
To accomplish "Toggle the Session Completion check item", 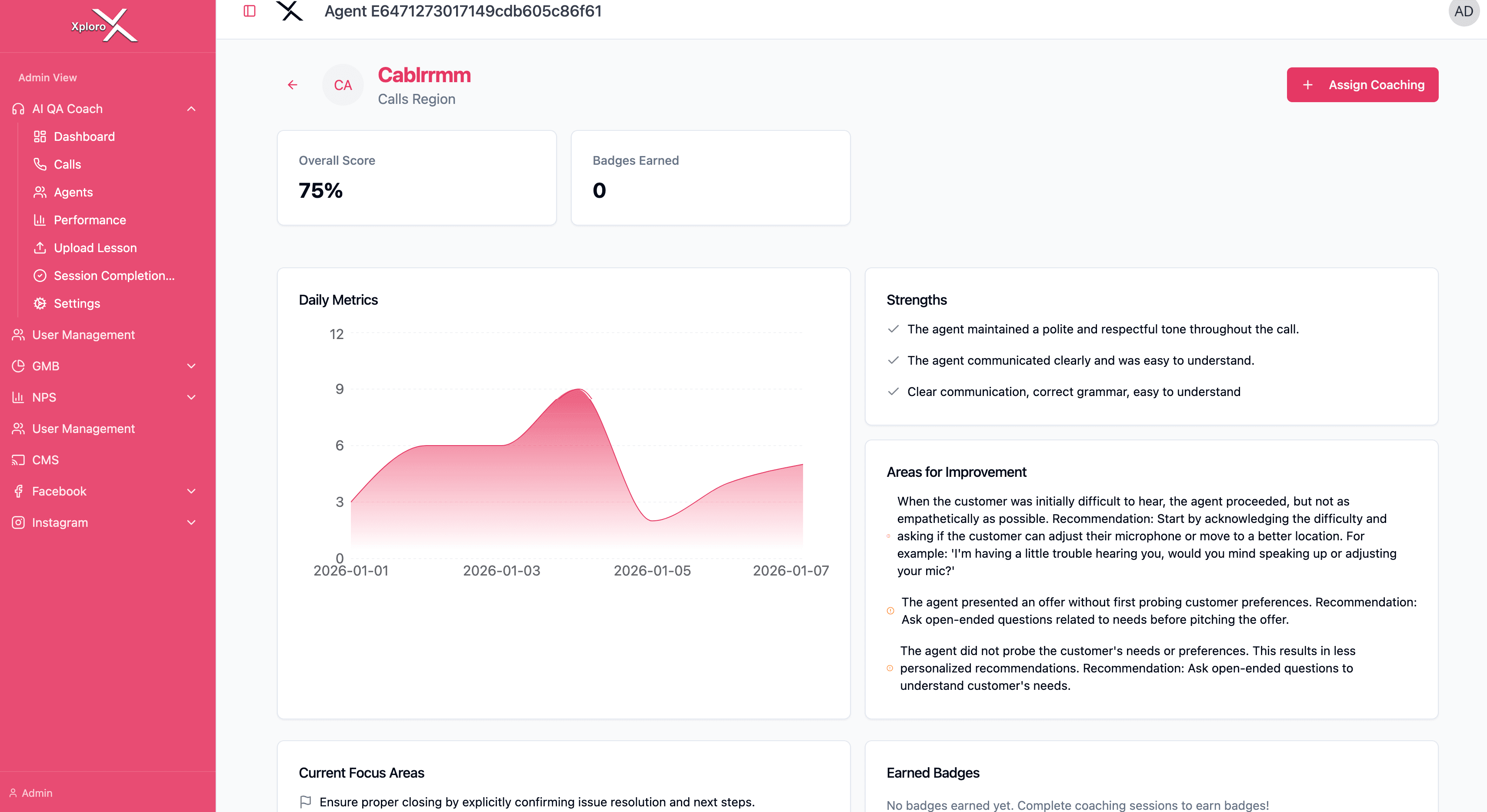I will click(39, 275).
